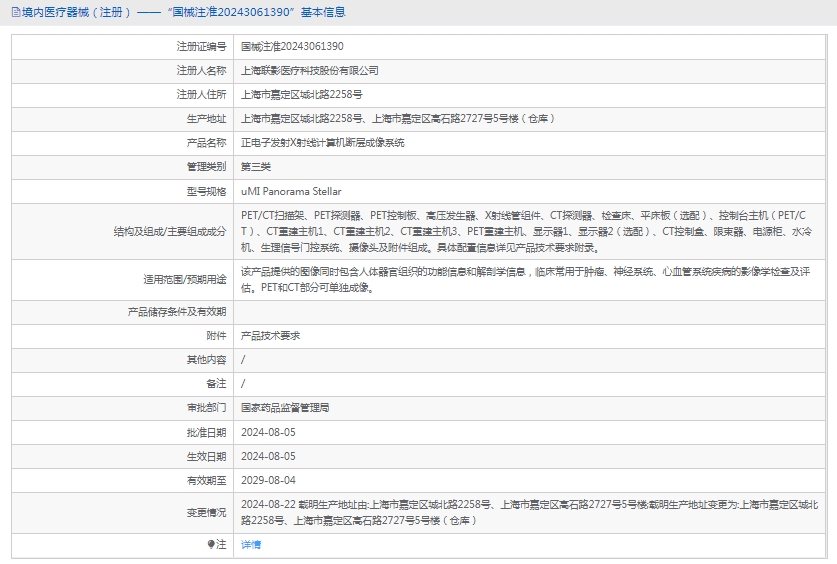The width and height of the screenshot is (837, 564).
Task: Click the empty 产品储存条件及有效期 value cell
Action: tap(530, 312)
